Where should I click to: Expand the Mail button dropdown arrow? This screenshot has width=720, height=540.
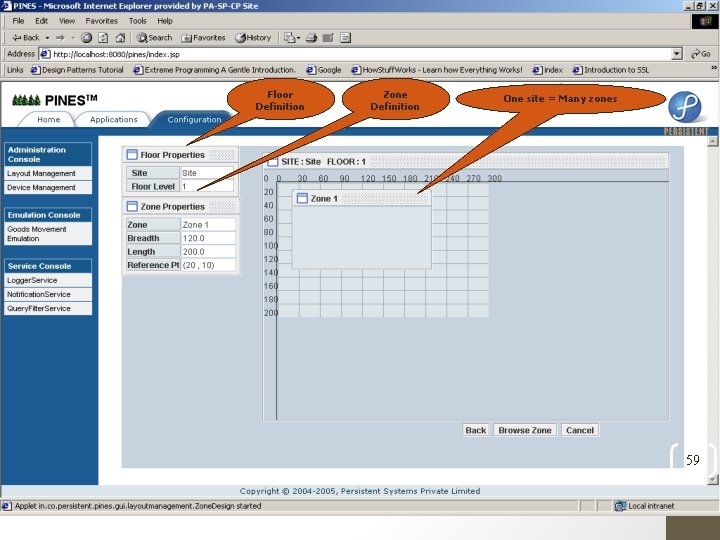(x=298, y=38)
